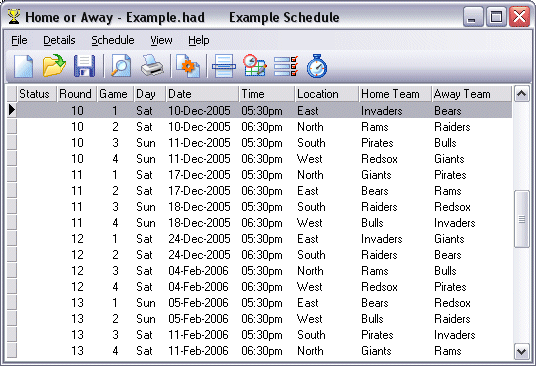Viewport: 536px width, 366px height.
Task: Open a schedule with the folder icon
Action: point(54,66)
